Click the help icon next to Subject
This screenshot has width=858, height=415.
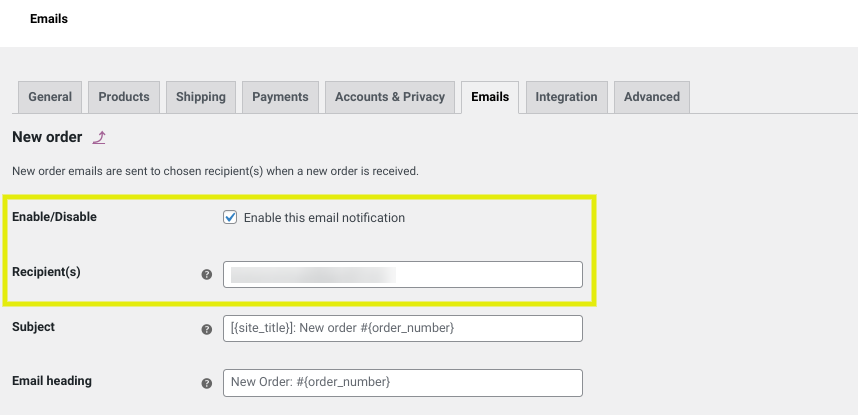207,329
